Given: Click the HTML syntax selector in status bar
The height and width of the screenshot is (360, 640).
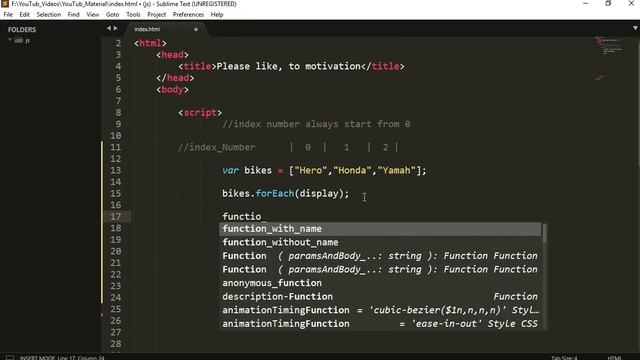Looking at the screenshot, I should tap(614, 358).
